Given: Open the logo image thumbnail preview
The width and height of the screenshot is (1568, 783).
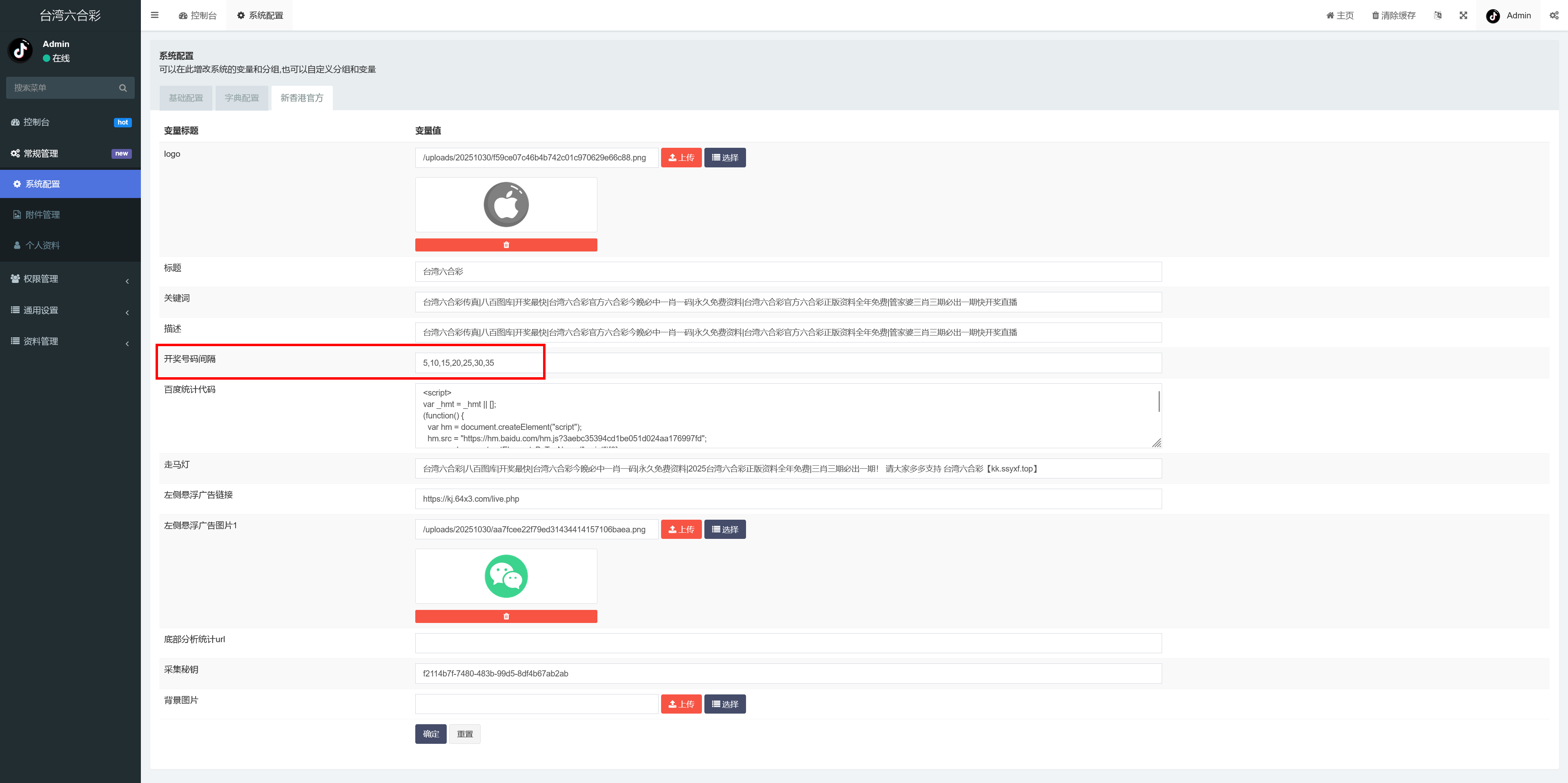Looking at the screenshot, I should pyautogui.click(x=506, y=205).
